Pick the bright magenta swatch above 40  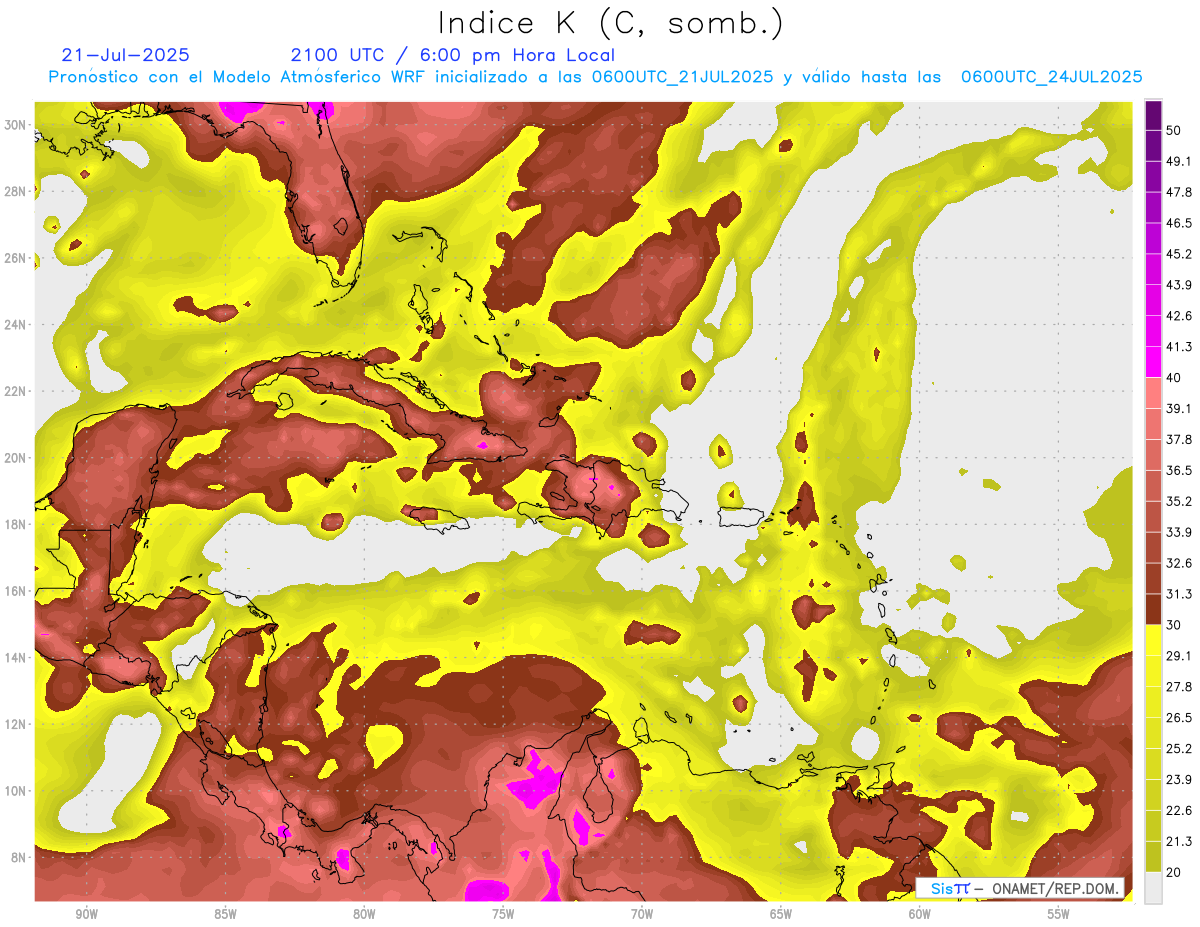(x=1153, y=362)
